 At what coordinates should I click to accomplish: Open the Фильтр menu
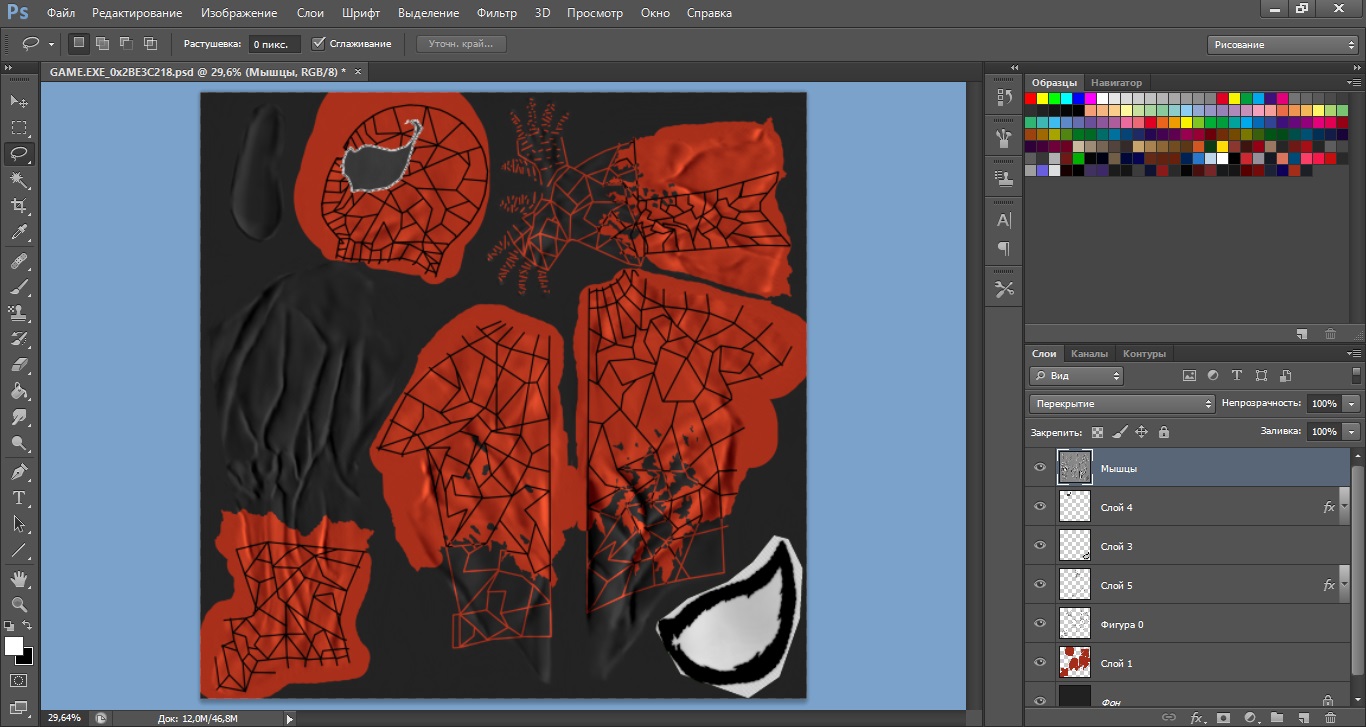click(x=497, y=13)
